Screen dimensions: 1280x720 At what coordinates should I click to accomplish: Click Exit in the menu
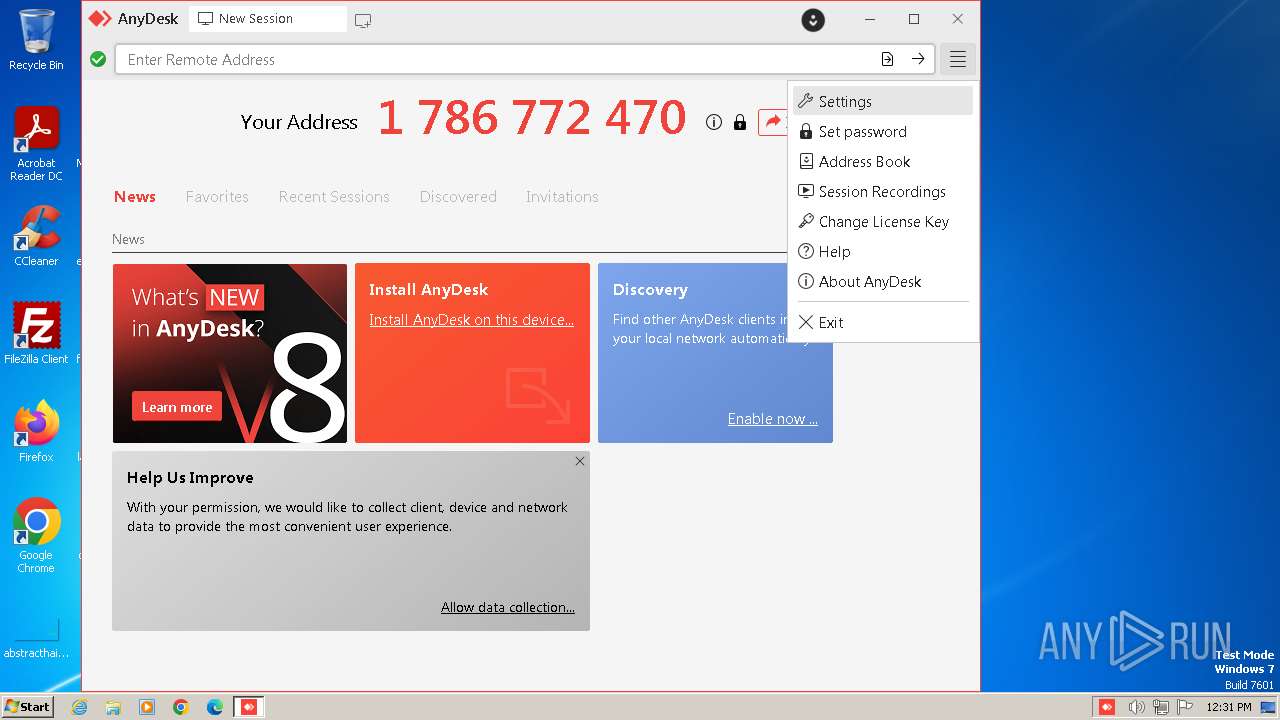coord(882,322)
